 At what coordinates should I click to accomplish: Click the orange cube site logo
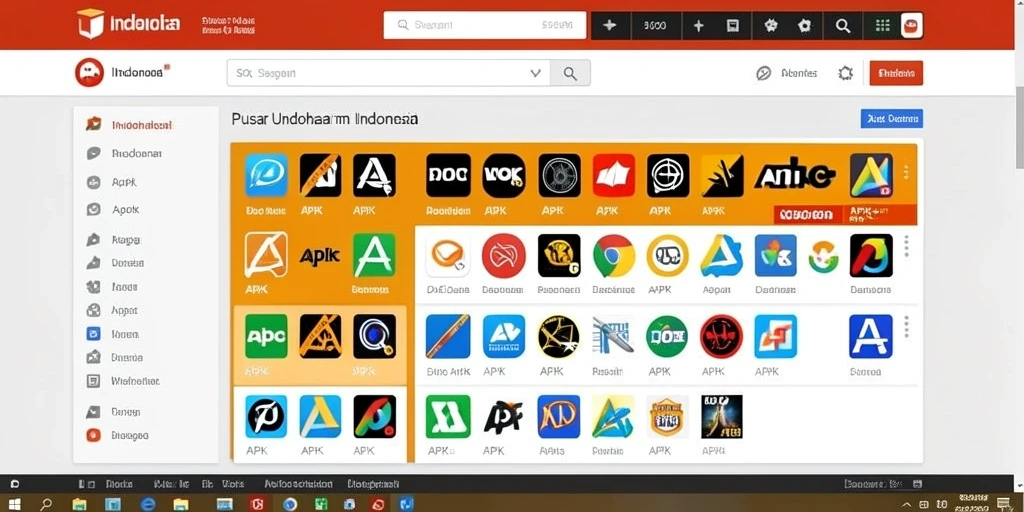point(90,24)
